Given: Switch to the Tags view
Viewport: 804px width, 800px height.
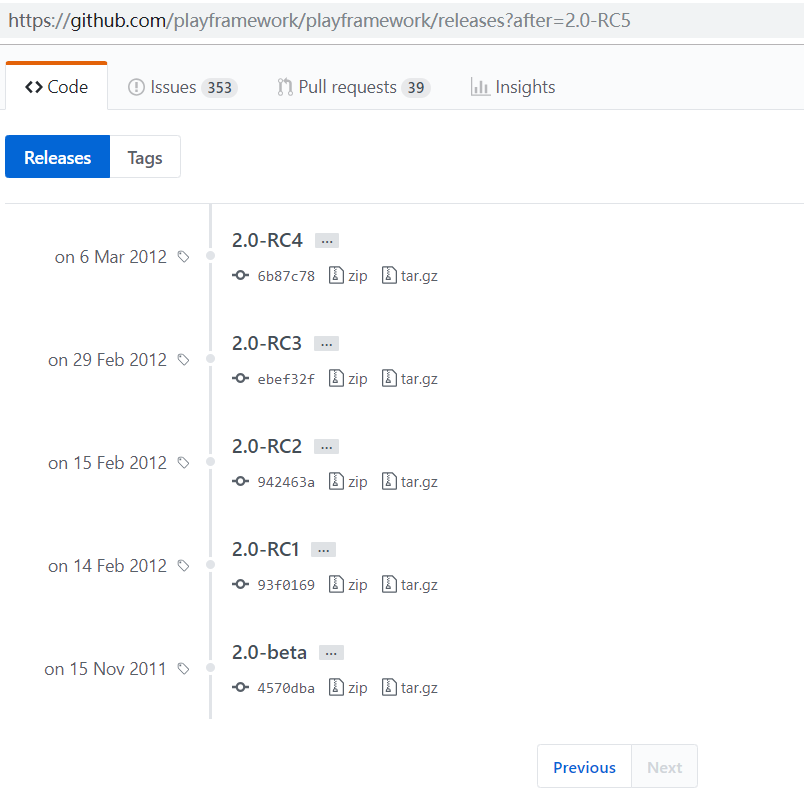Looking at the screenshot, I should coord(145,157).
